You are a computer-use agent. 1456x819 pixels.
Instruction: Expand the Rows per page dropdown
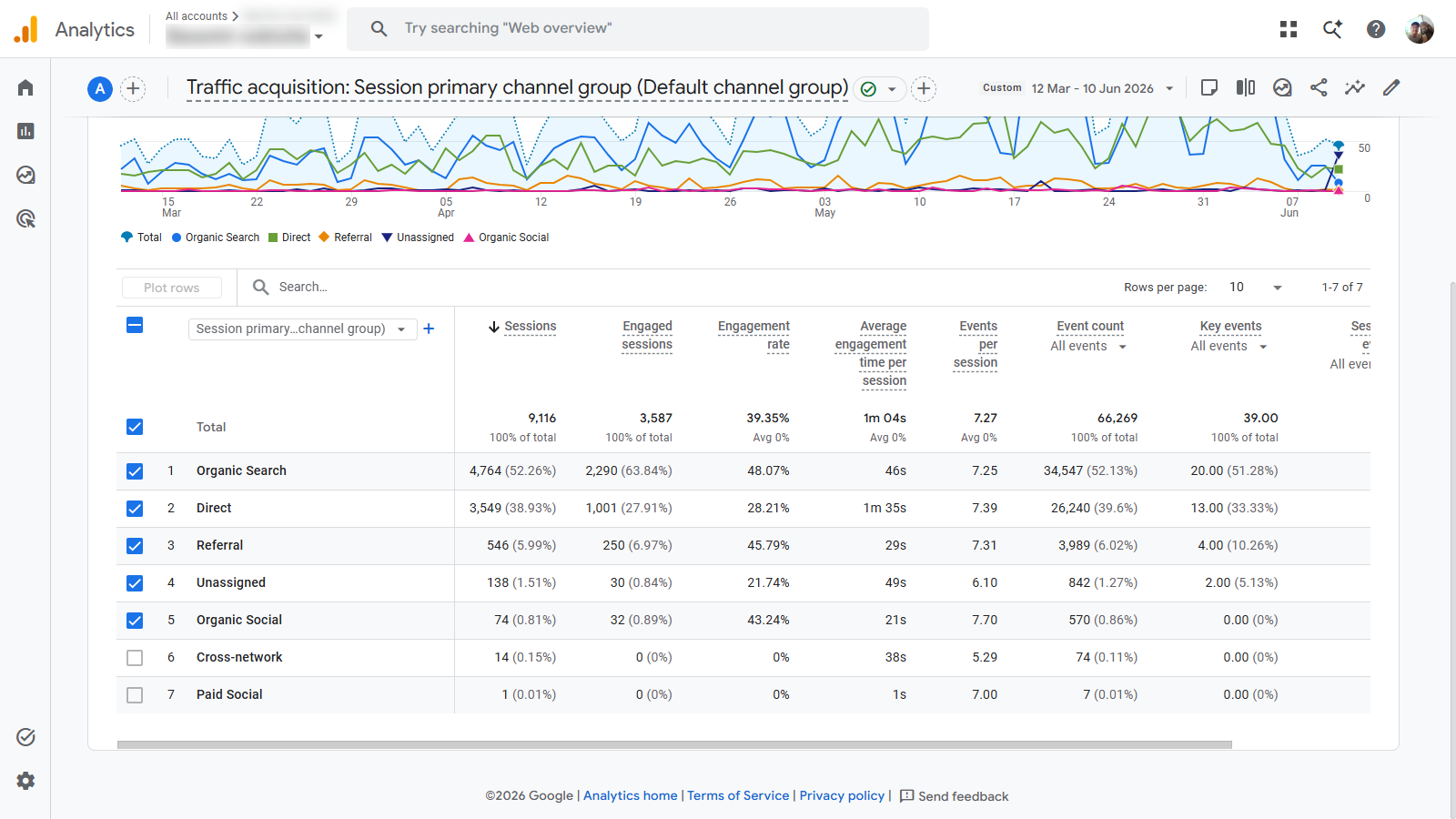point(1256,288)
